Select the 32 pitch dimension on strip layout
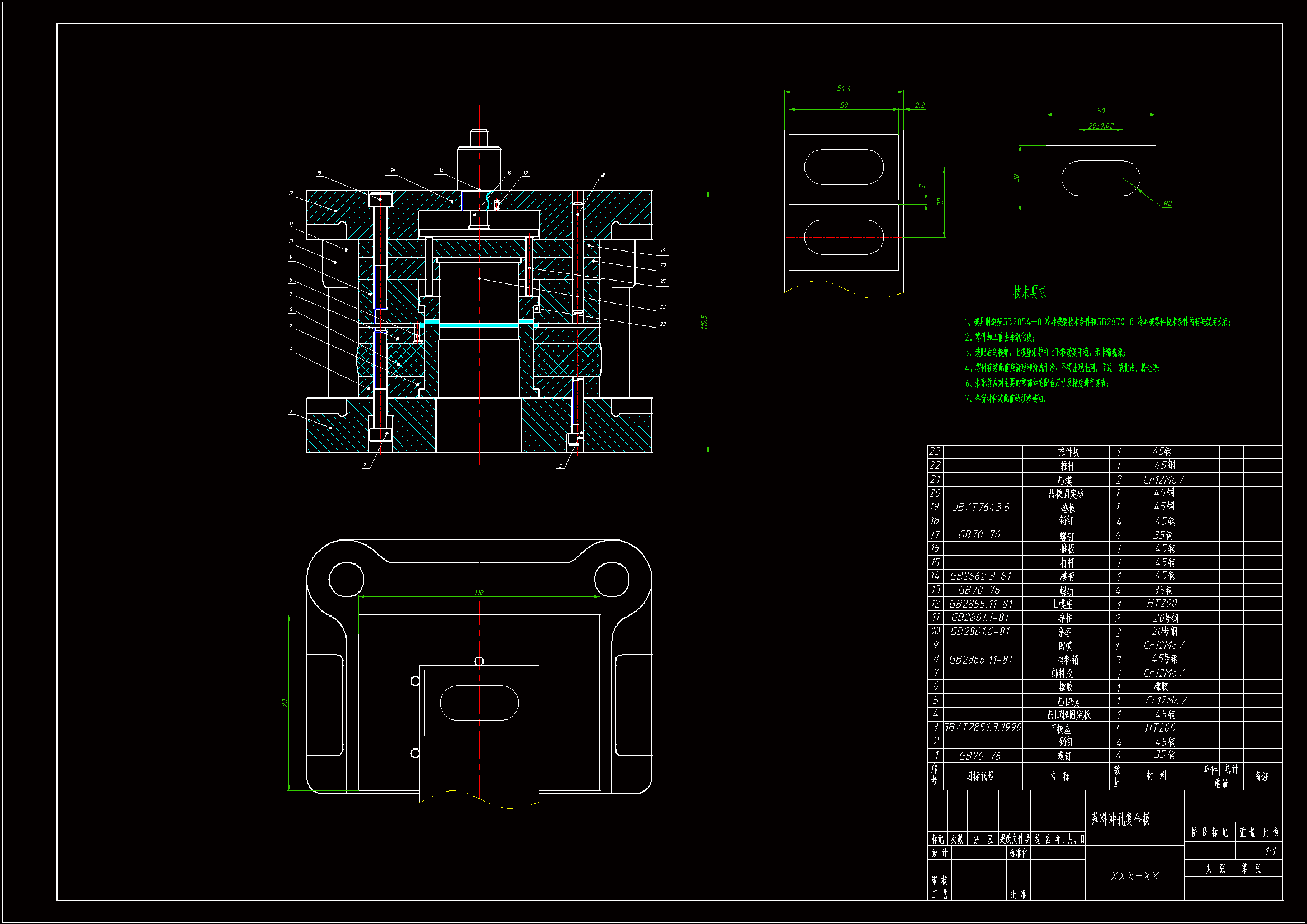1307x924 pixels. click(940, 202)
